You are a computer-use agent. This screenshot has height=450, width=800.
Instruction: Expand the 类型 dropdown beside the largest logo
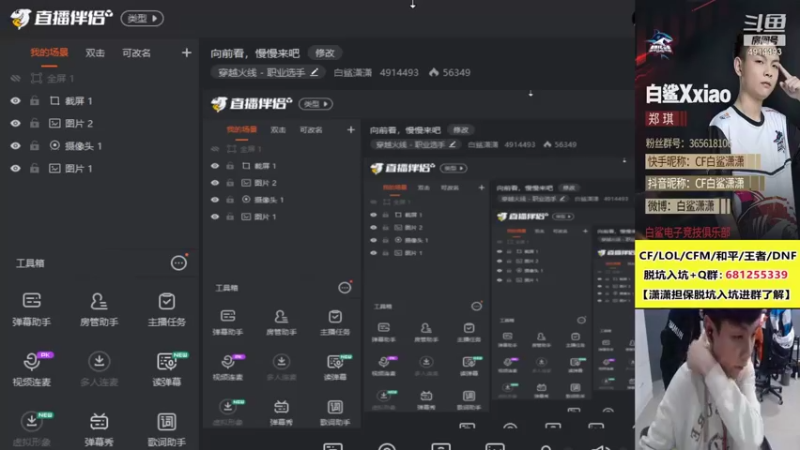[x=142, y=18]
